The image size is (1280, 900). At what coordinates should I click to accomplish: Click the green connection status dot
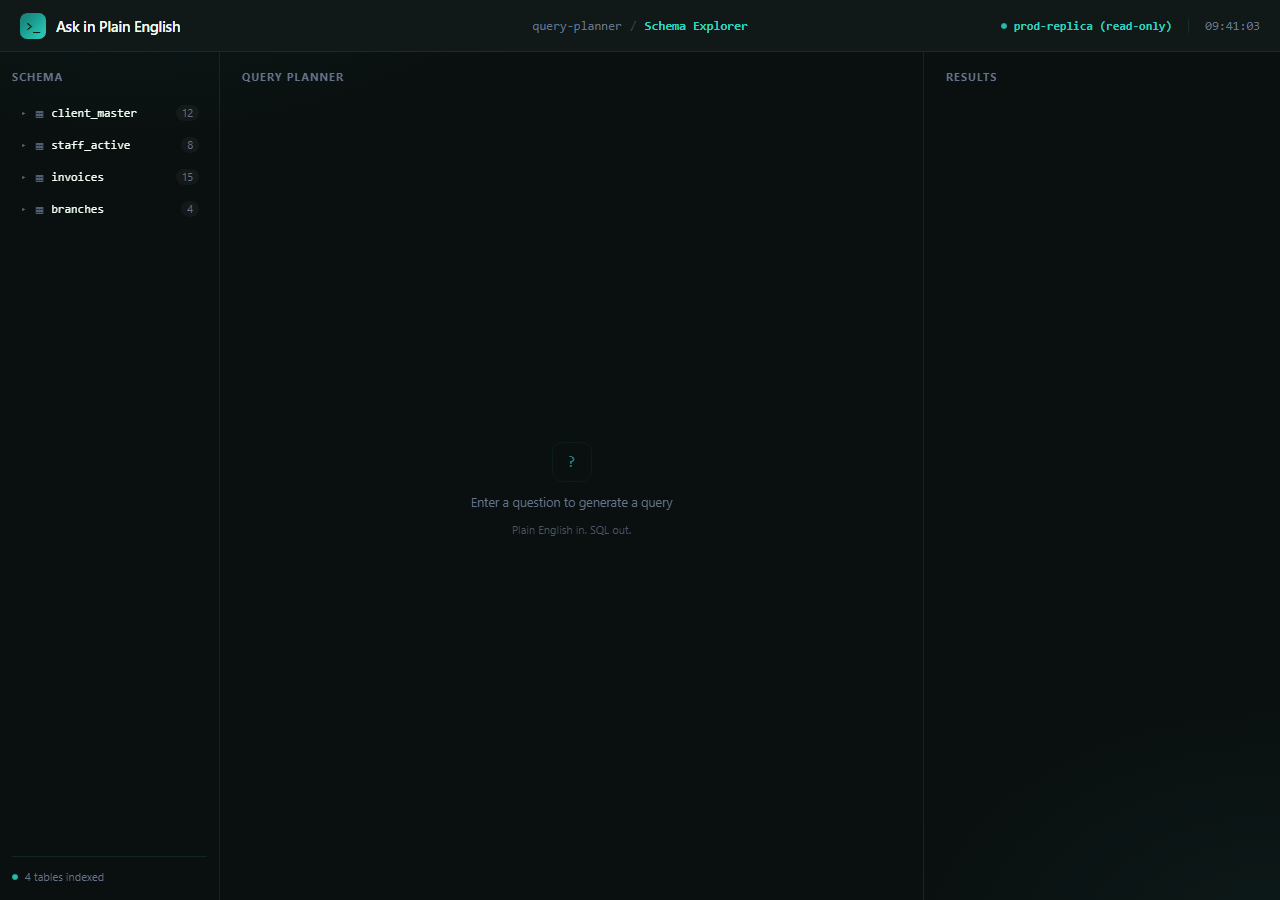click(1004, 26)
